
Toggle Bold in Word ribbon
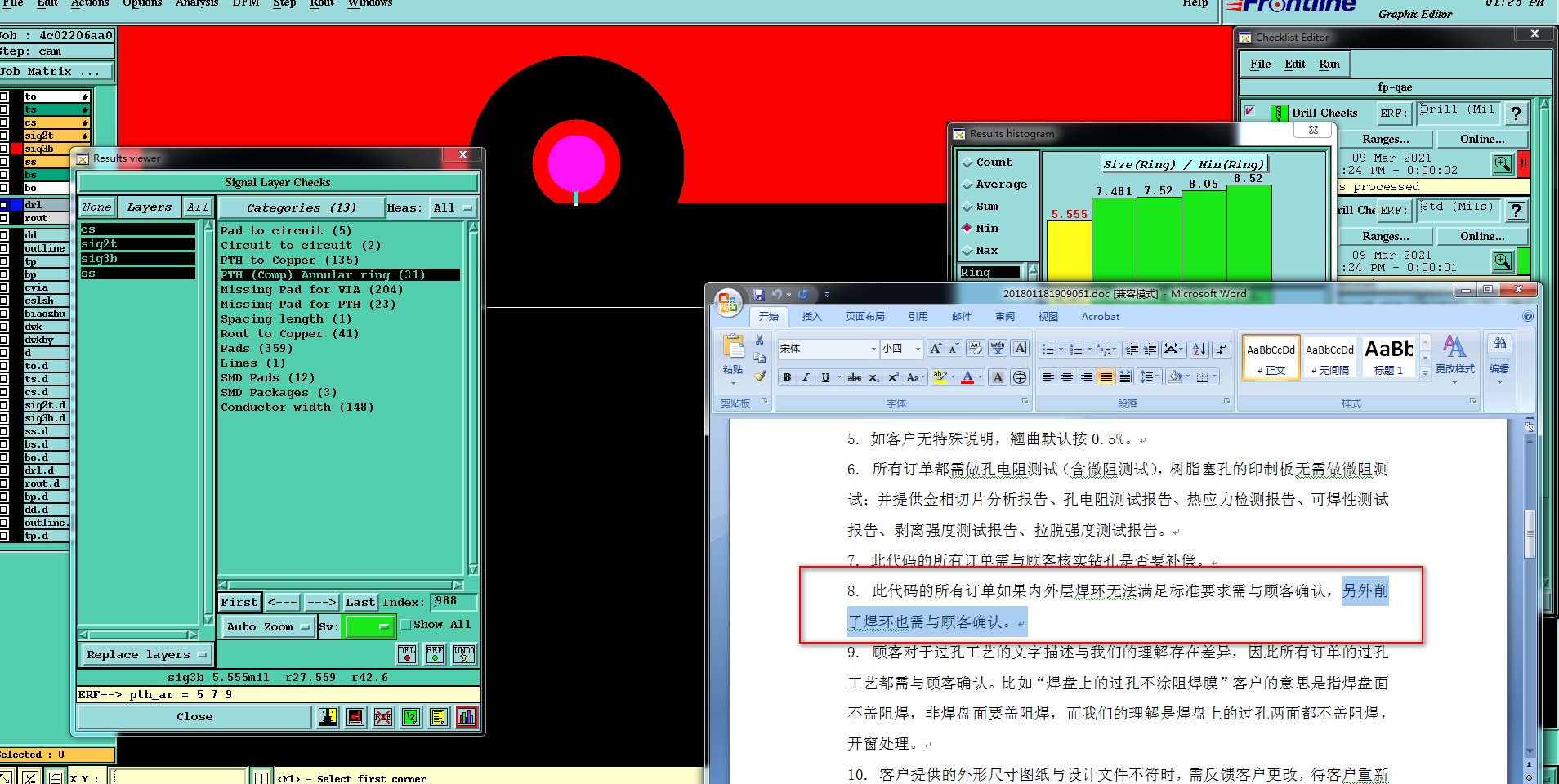[787, 377]
